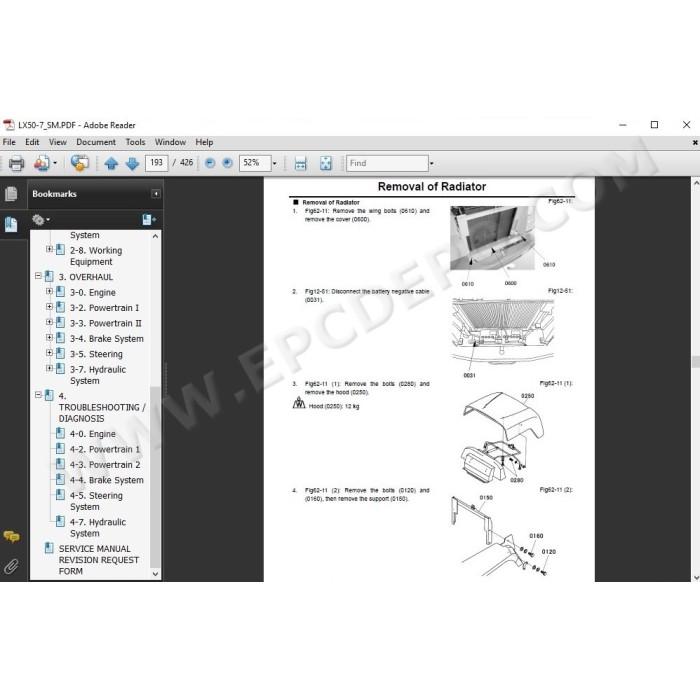Open the View menu
Screen dimensions: 700x700
58,142
